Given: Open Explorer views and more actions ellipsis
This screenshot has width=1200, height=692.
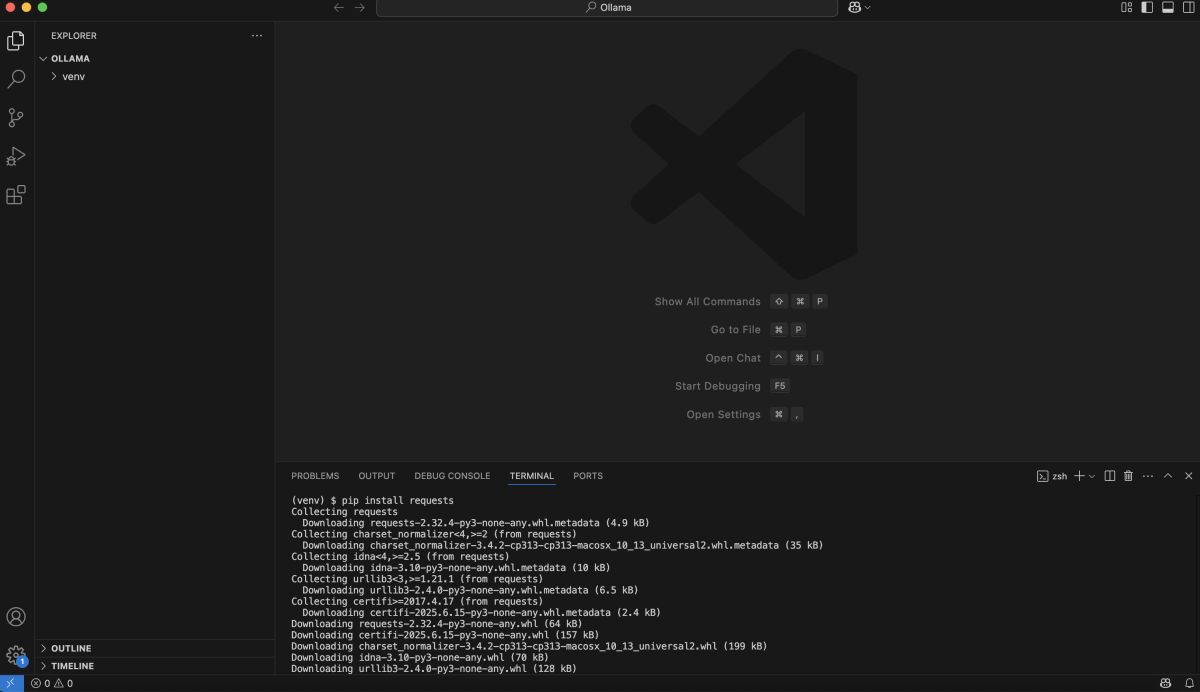Looking at the screenshot, I should point(257,36).
